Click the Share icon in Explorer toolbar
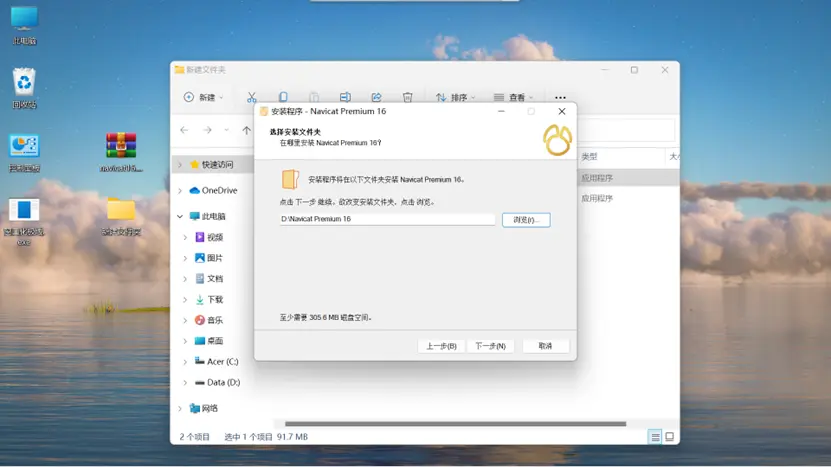The image size is (831, 467). [377, 97]
